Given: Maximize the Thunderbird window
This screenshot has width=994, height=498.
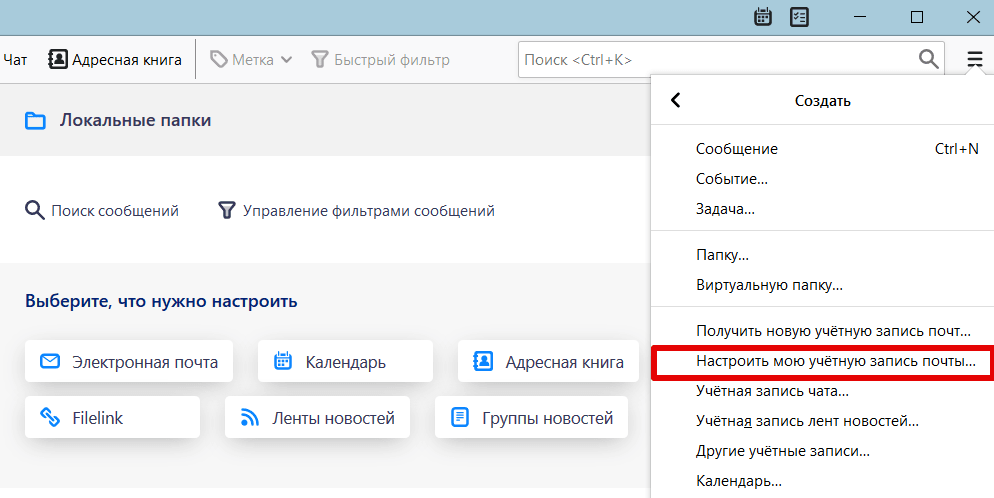Looking at the screenshot, I should click(917, 17).
